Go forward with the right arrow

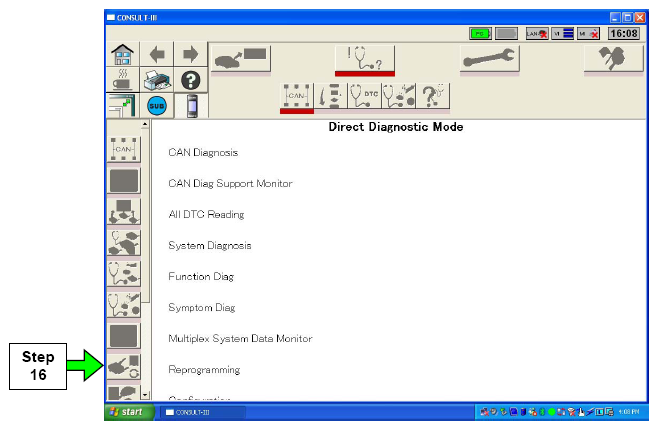click(x=190, y=54)
